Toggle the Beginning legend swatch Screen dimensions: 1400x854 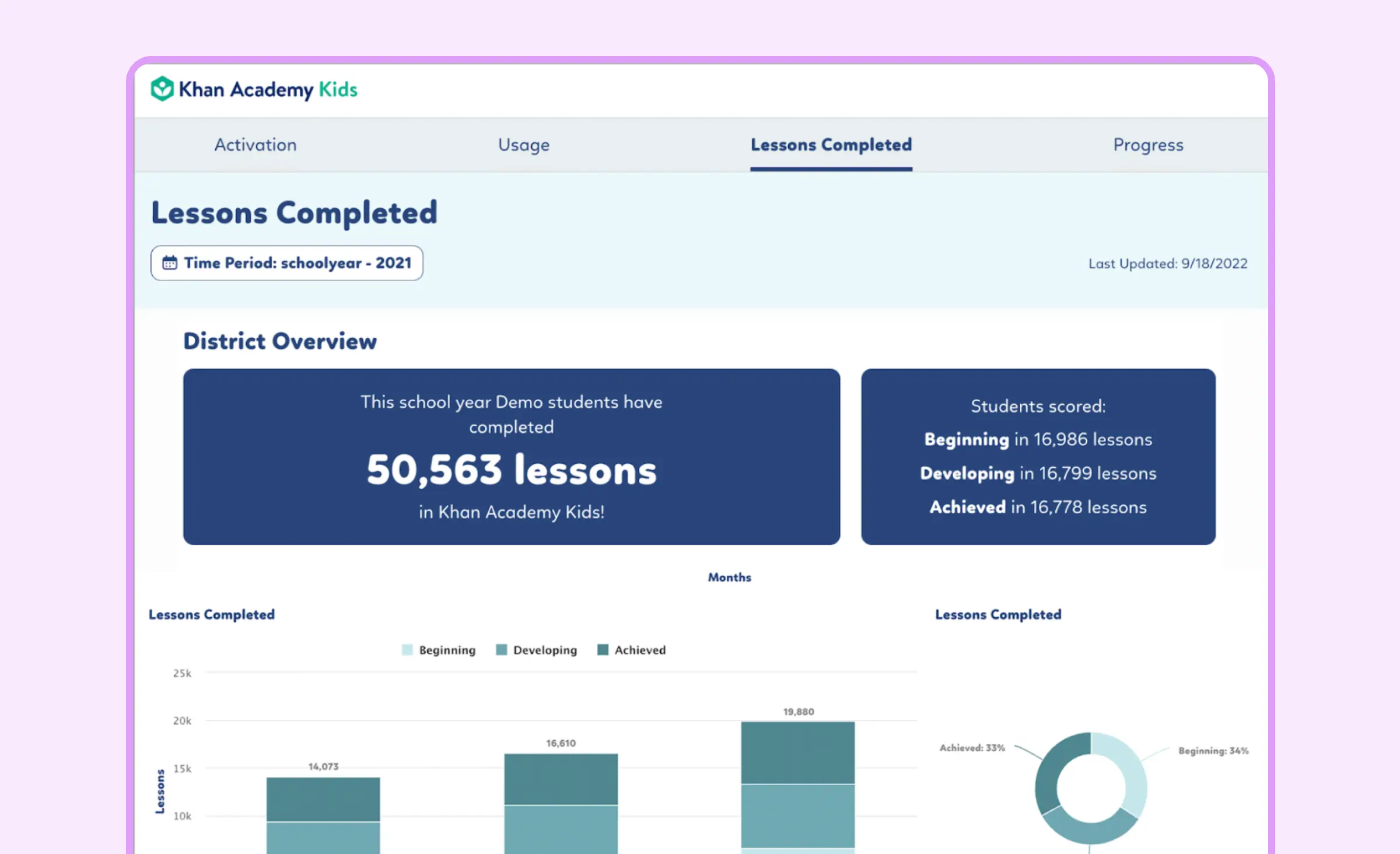[x=407, y=650]
